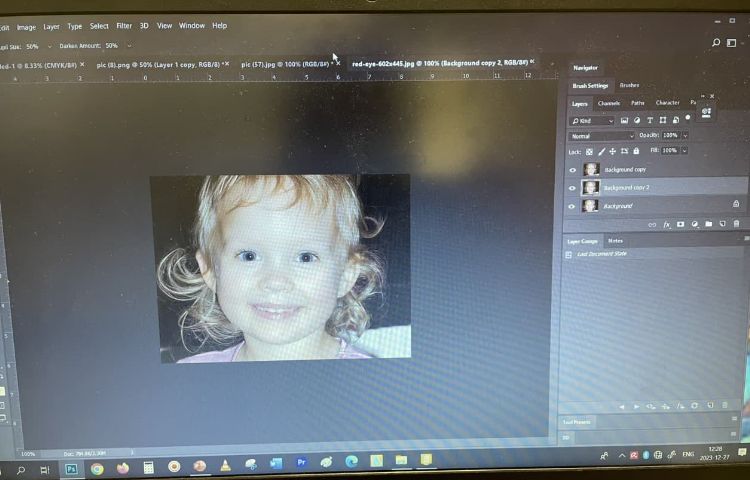This screenshot has height=480, width=750.
Task: Switch to the Channels tab
Action: tap(608, 103)
